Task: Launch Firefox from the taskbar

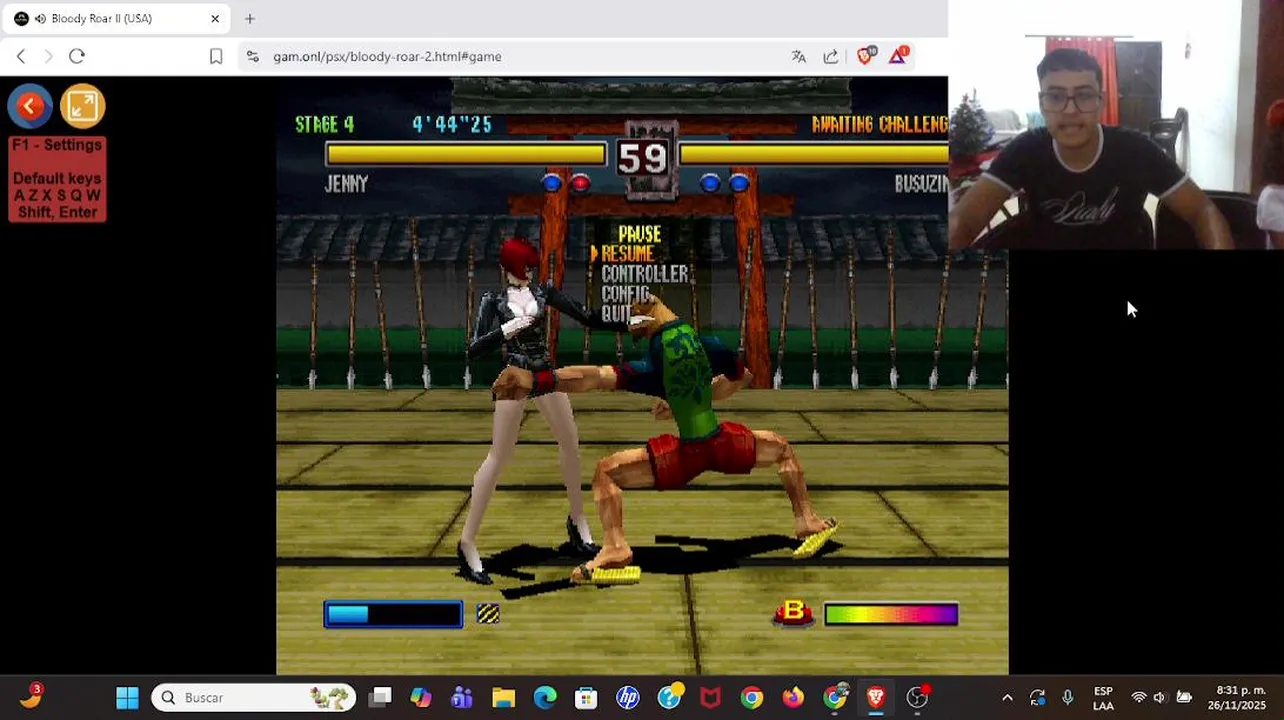Action: (793, 697)
